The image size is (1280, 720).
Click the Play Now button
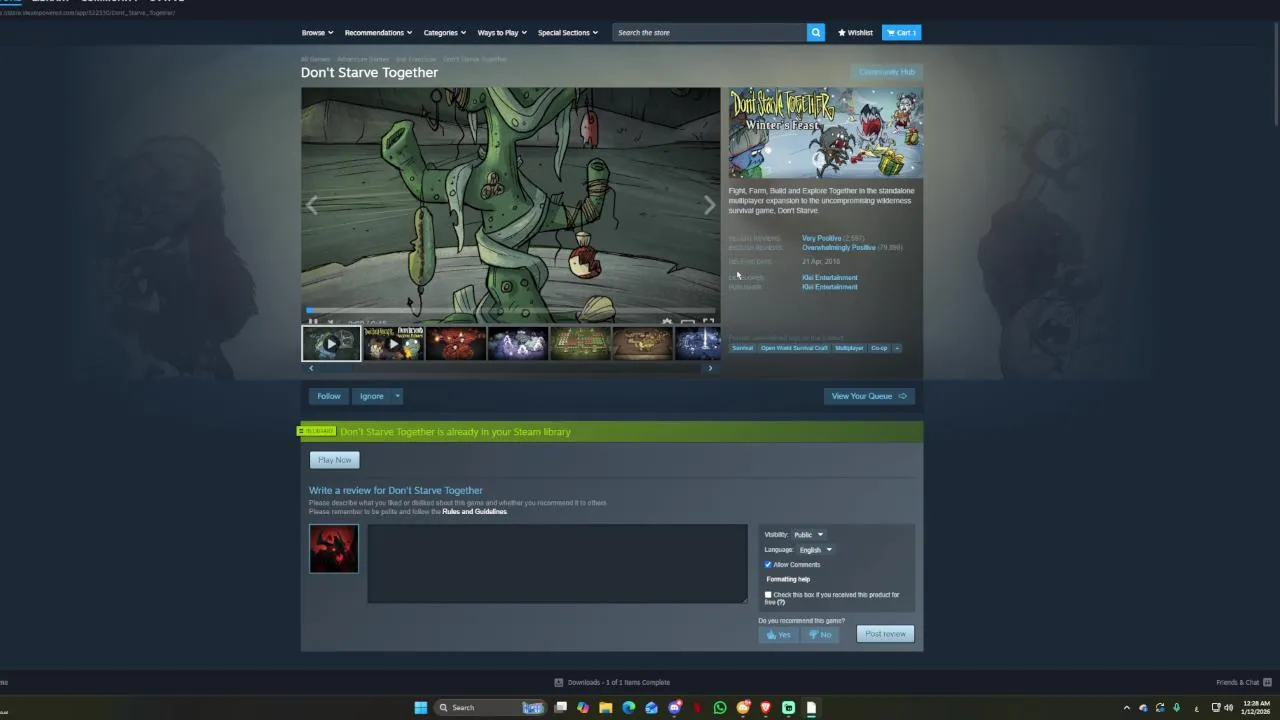point(335,460)
